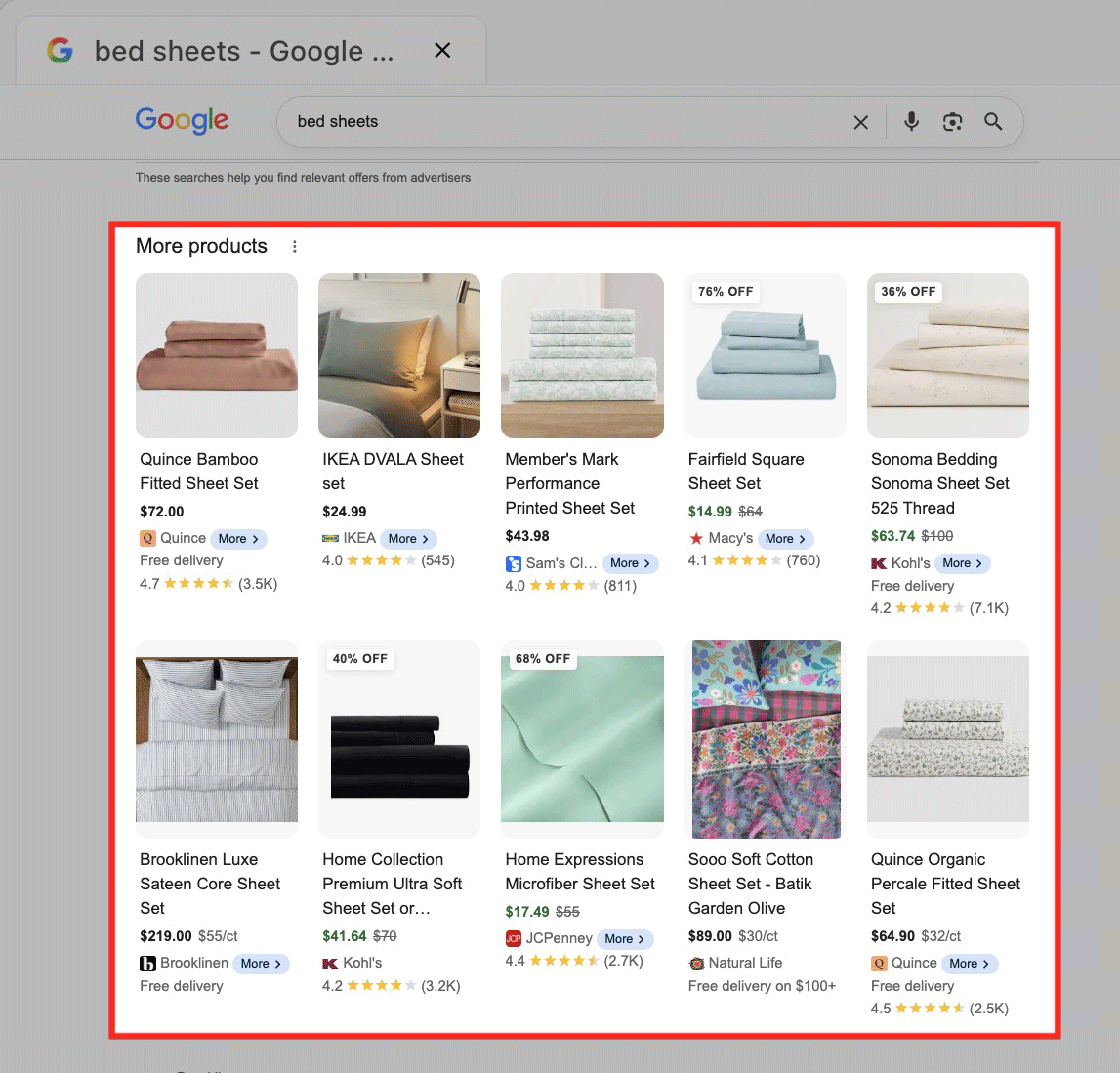Click Quince Bamboo Fitted Sheet Set title
This screenshot has height=1073, width=1120.
(199, 472)
